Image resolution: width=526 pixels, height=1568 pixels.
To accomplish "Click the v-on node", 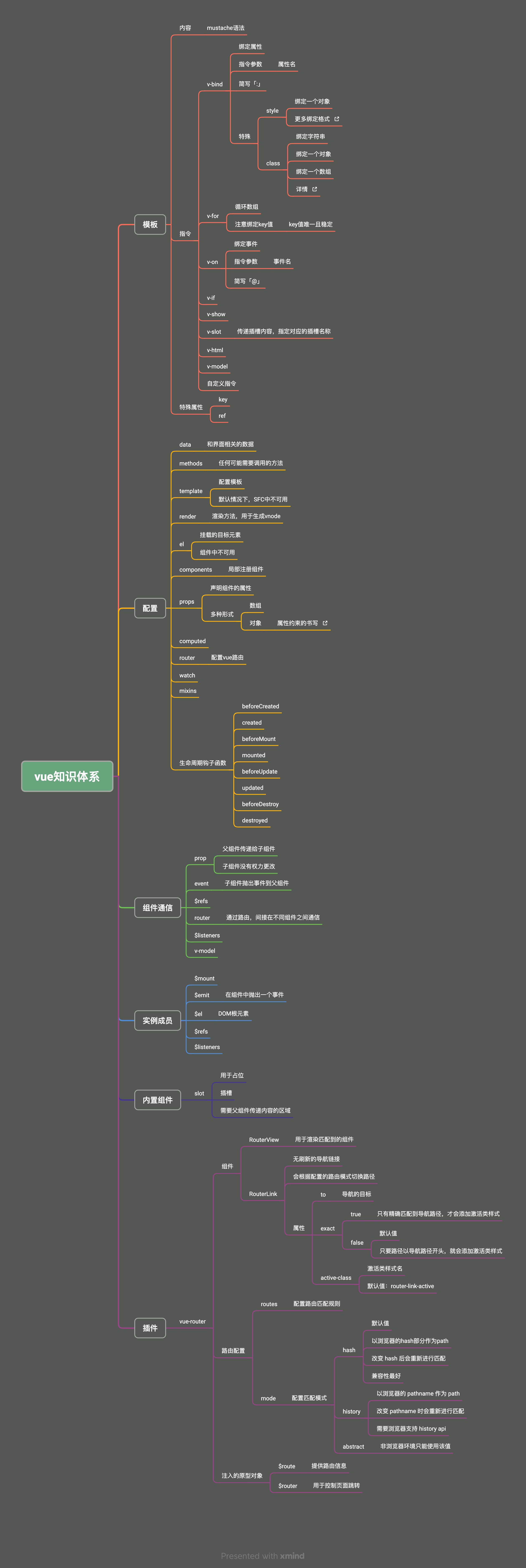I will [212, 262].
